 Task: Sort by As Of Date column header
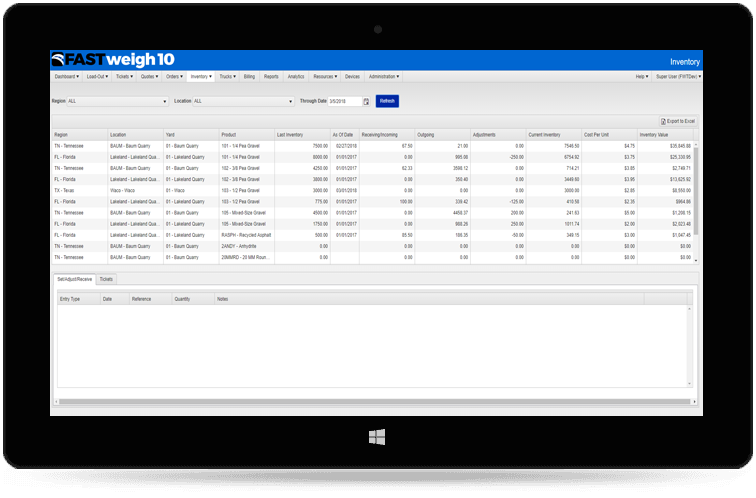click(345, 135)
